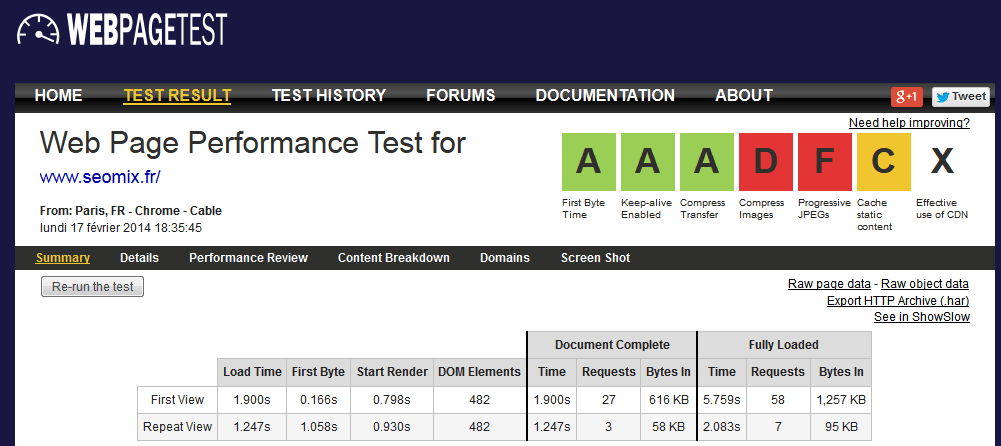Switch to the Performance Review tab
Image resolution: width=1001 pixels, height=446 pixels.
[248, 258]
